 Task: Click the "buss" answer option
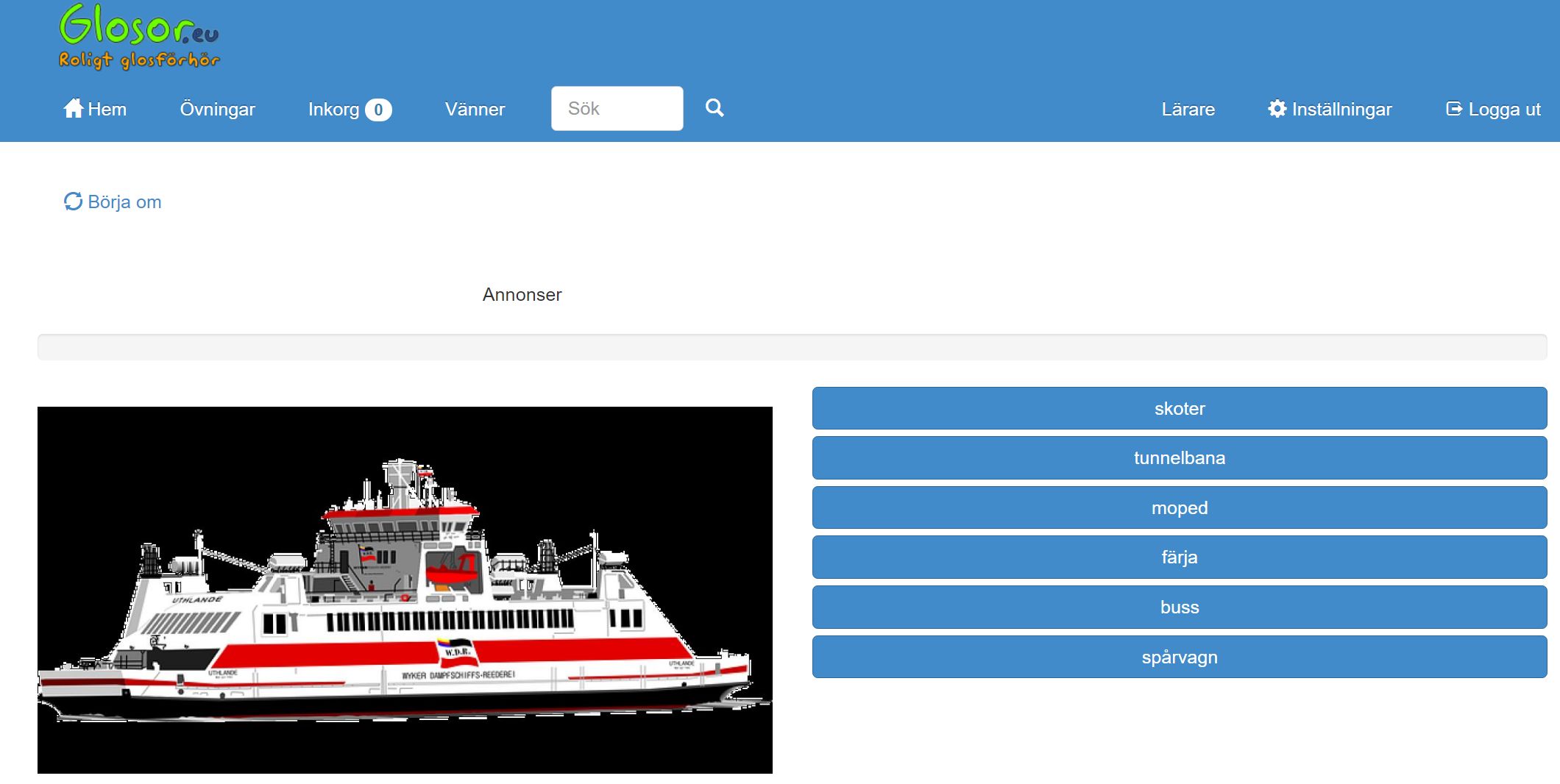1179,607
